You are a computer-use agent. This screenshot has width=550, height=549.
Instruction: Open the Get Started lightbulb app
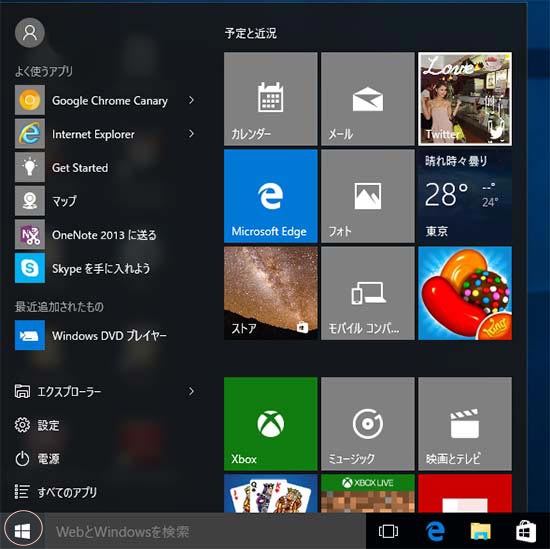105,167
